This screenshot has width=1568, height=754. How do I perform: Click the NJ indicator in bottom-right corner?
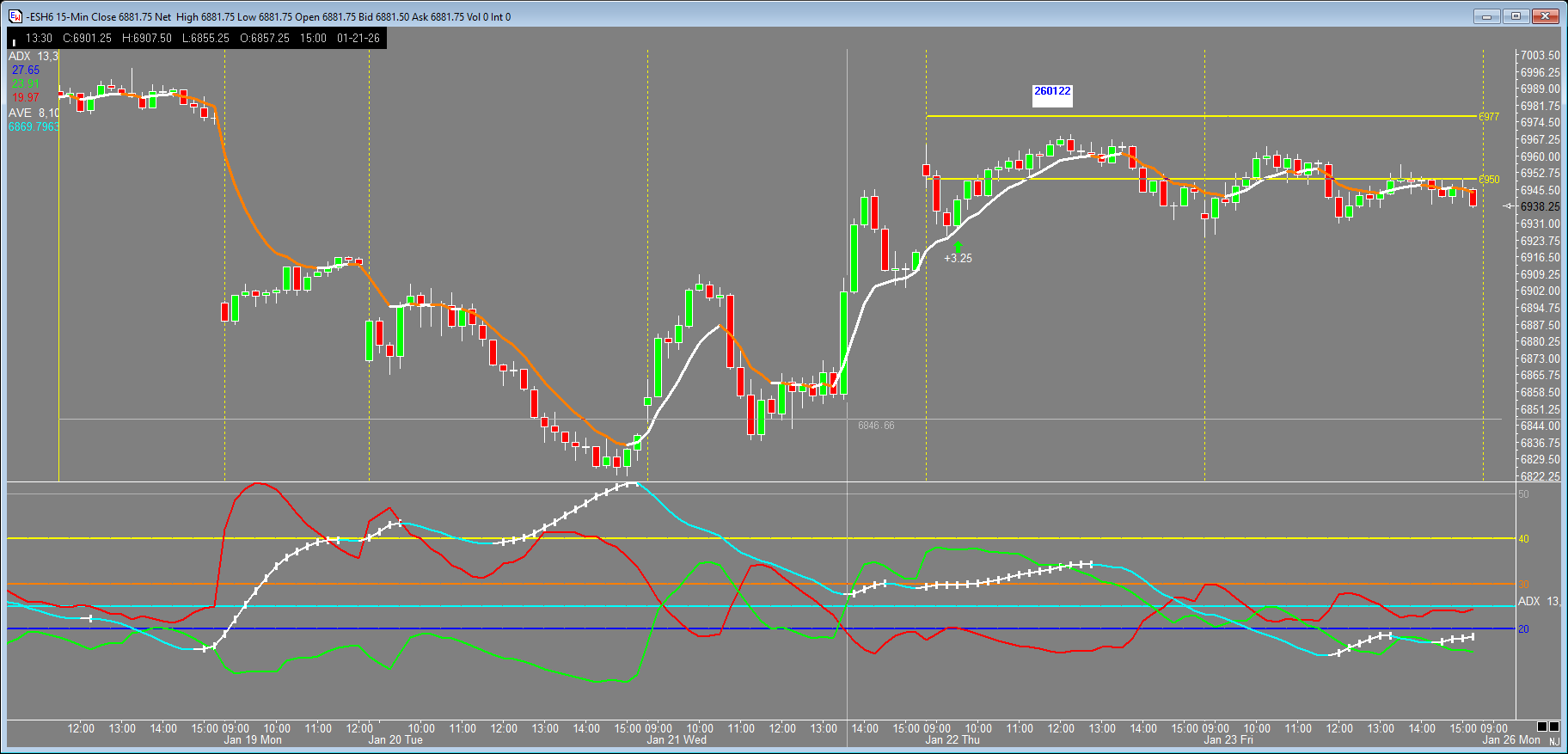point(1554,741)
